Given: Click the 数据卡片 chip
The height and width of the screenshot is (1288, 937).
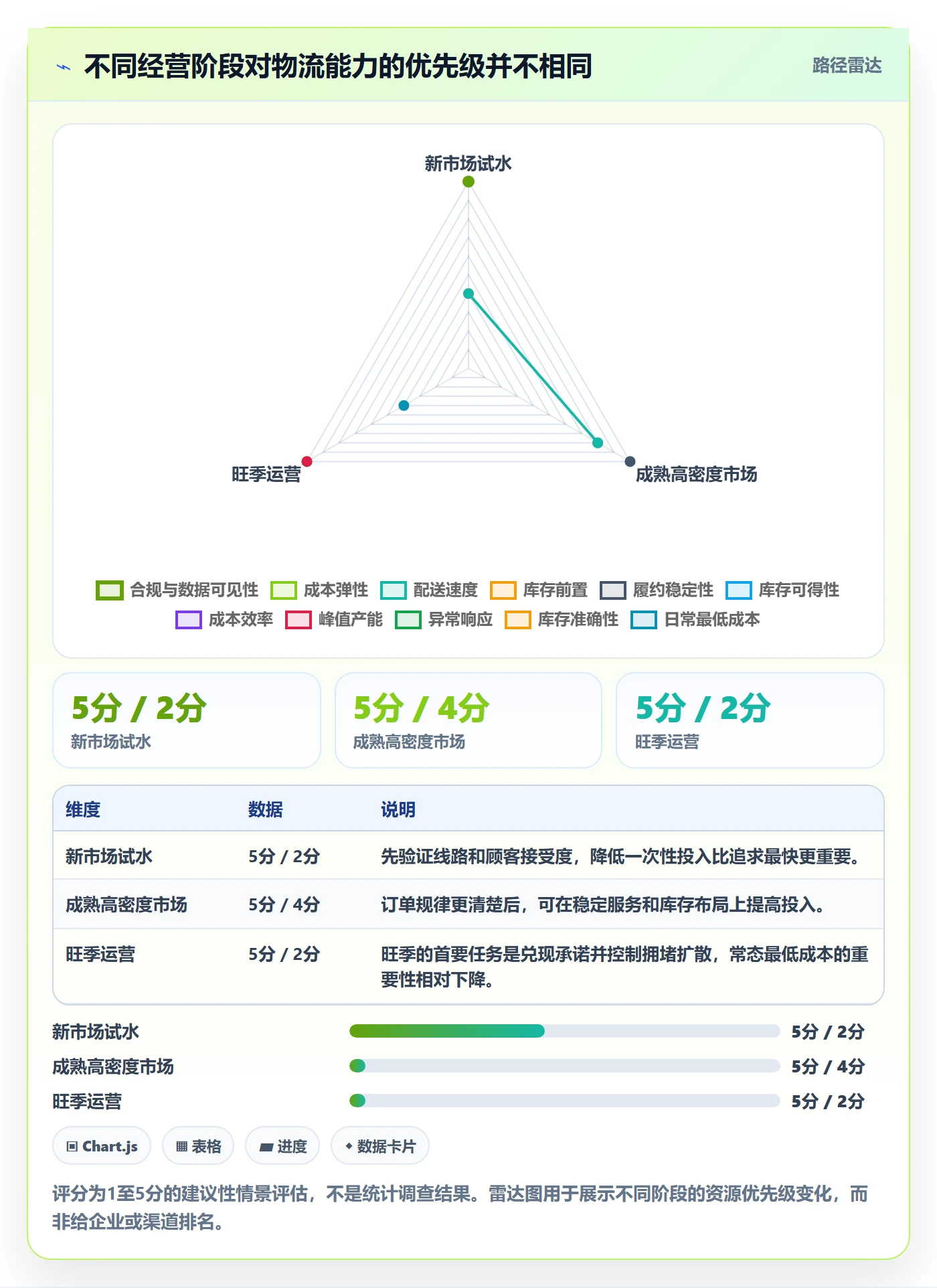Looking at the screenshot, I should [x=380, y=1146].
